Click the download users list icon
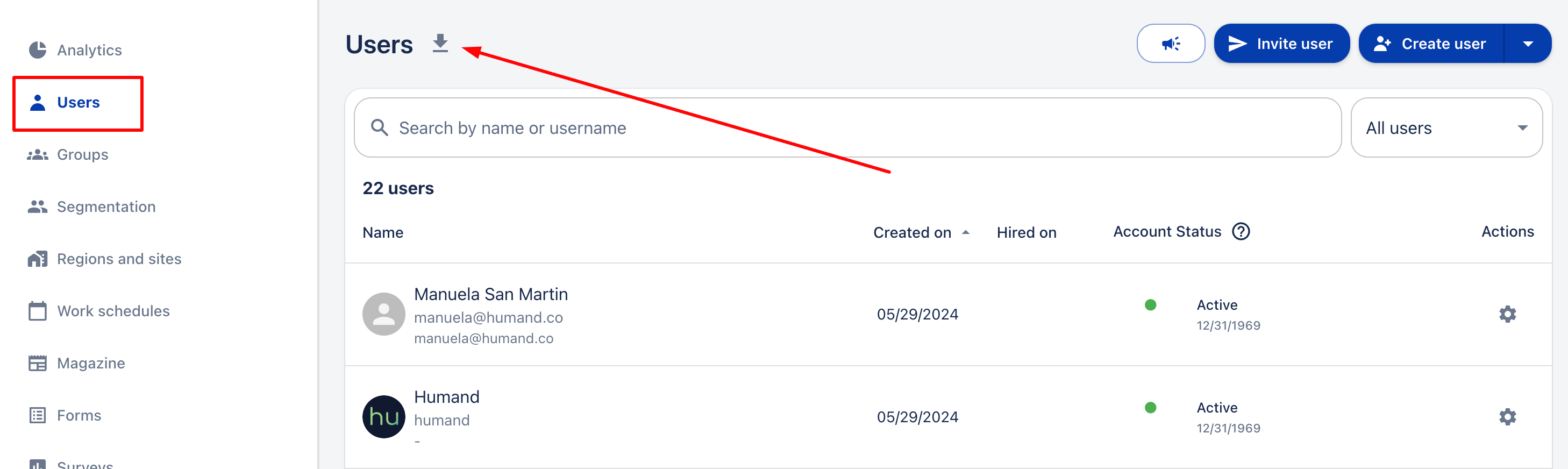The width and height of the screenshot is (1568, 469). point(440,43)
